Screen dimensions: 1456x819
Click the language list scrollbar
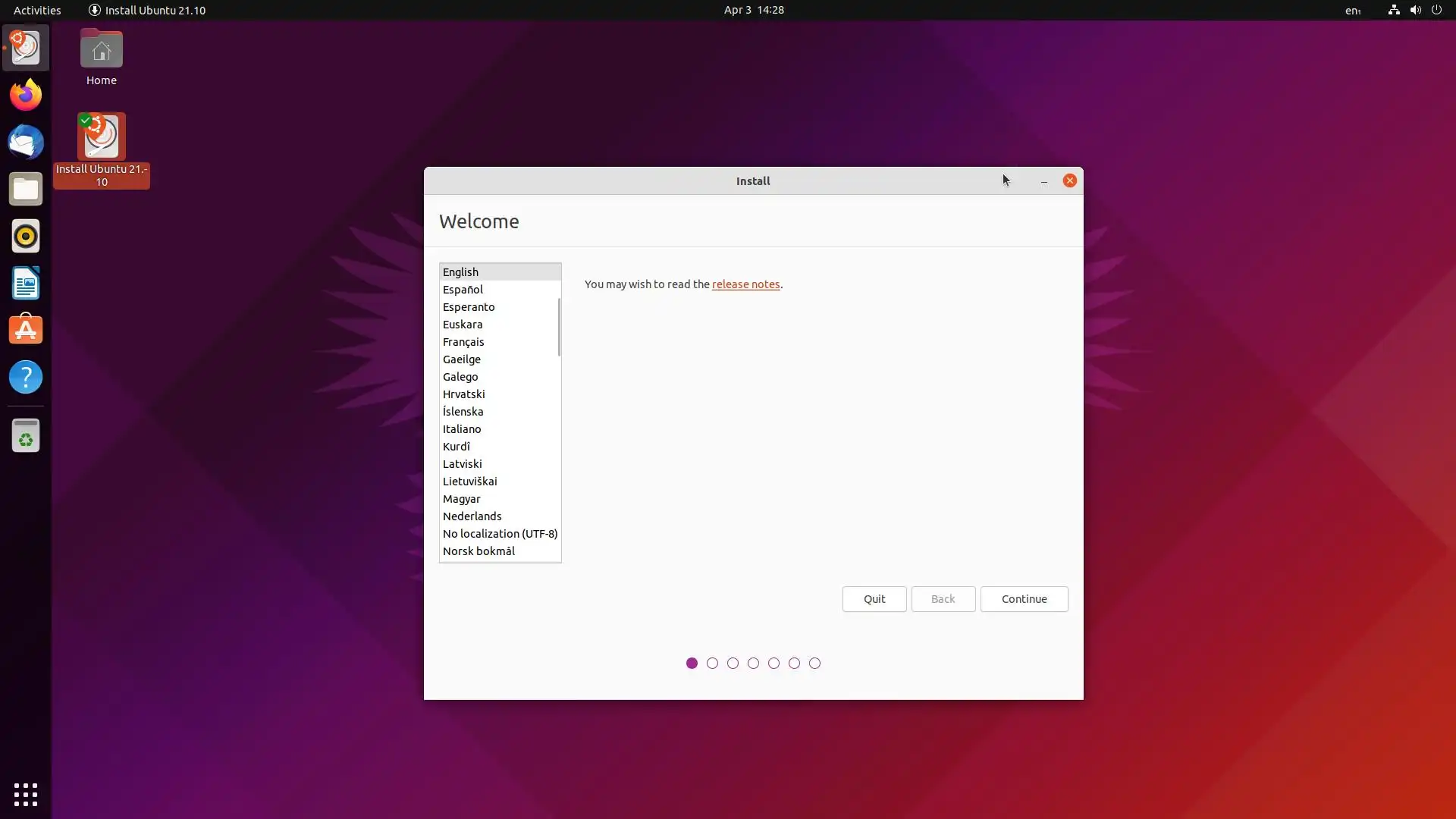559,327
